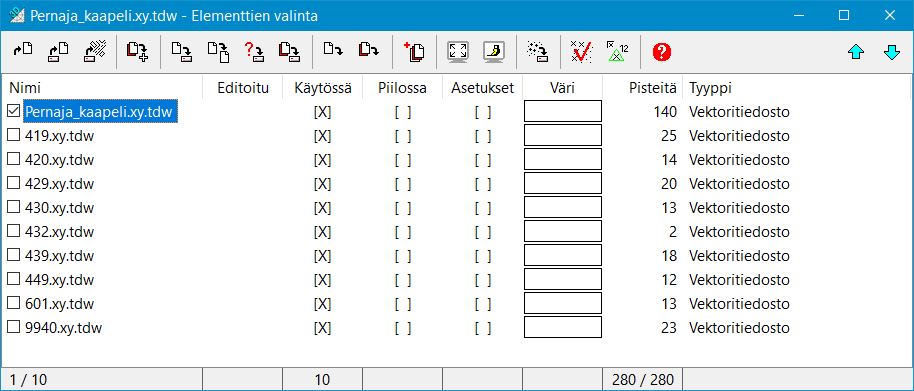Uncheck the Pernaja_kaapeli.xy.tdw checkbox
The image size is (914, 391).
pos(13,111)
